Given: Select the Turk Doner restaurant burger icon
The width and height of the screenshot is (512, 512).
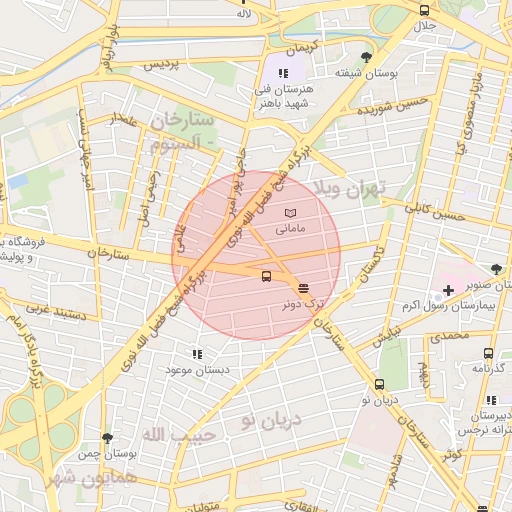Looking at the screenshot, I should coord(303,289).
